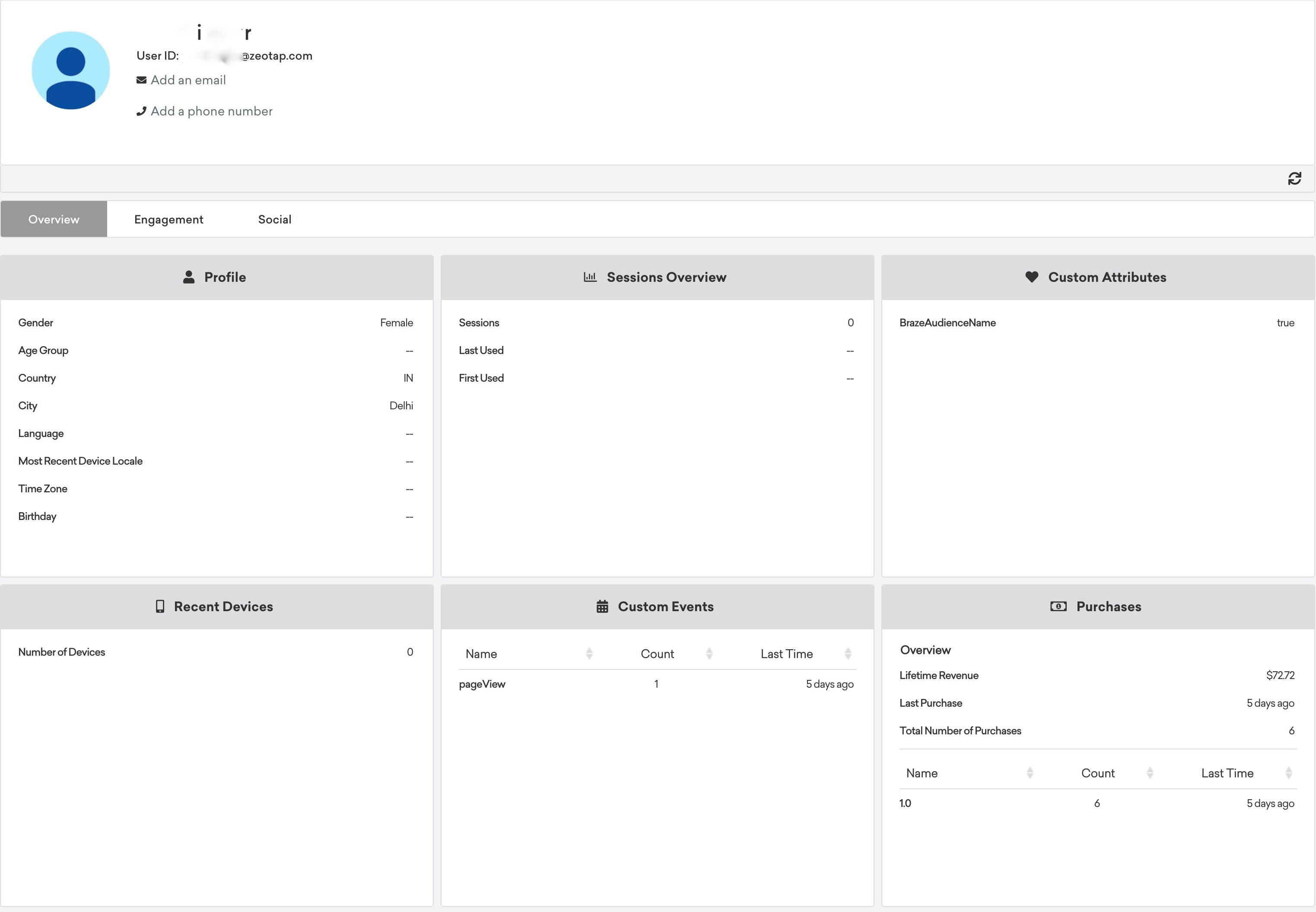Click the Purchases money bill icon
This screenshot has width=1316, height=912.
point(1058,606)
